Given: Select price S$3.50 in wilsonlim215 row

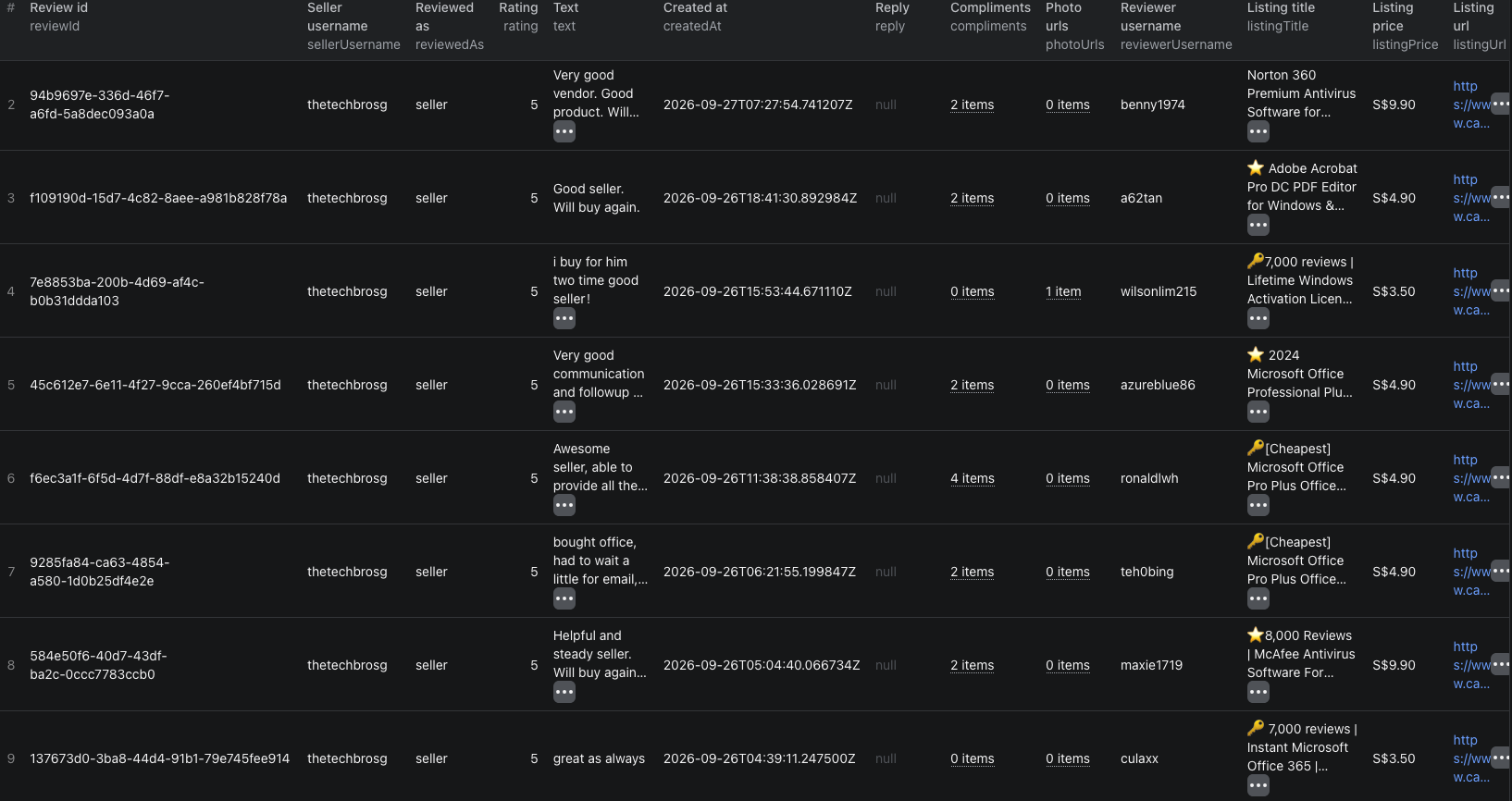Looking at the screenshot, I should 1394,291.
